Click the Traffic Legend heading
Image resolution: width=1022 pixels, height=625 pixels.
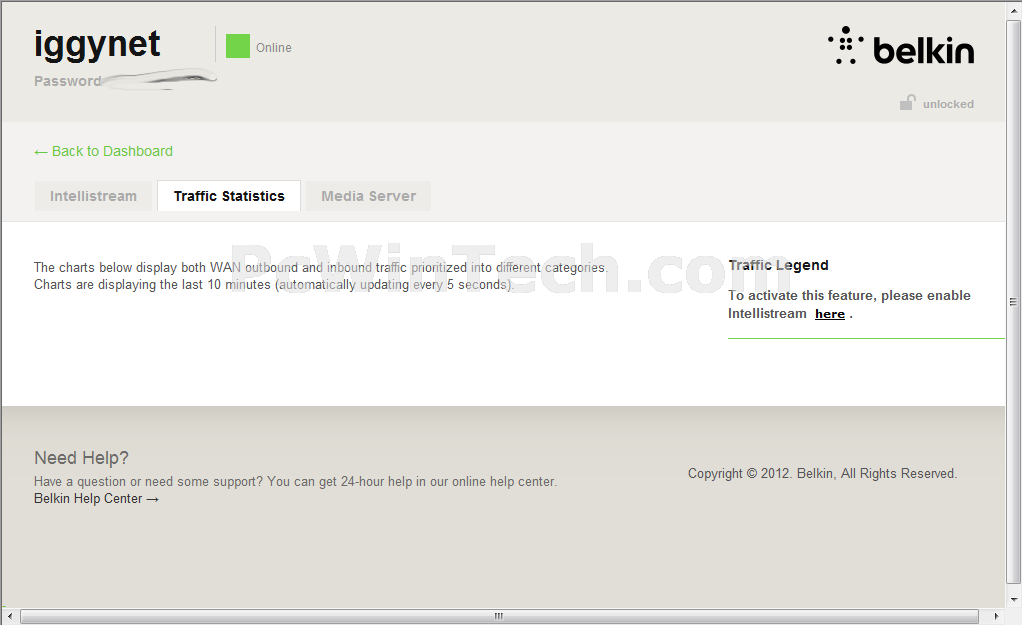778,265
